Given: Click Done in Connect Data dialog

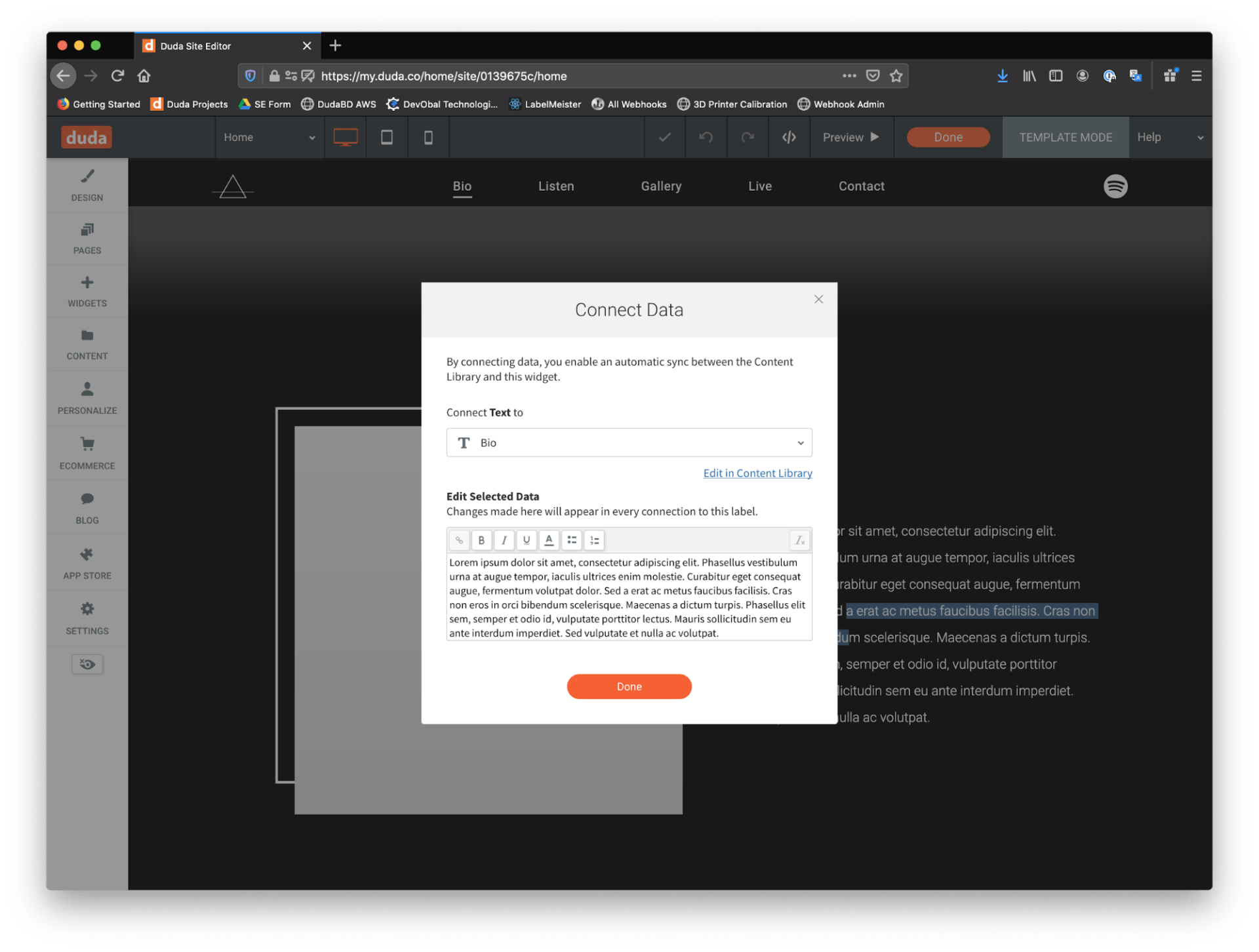Looking at the screenshot, I should click(629, 686).
